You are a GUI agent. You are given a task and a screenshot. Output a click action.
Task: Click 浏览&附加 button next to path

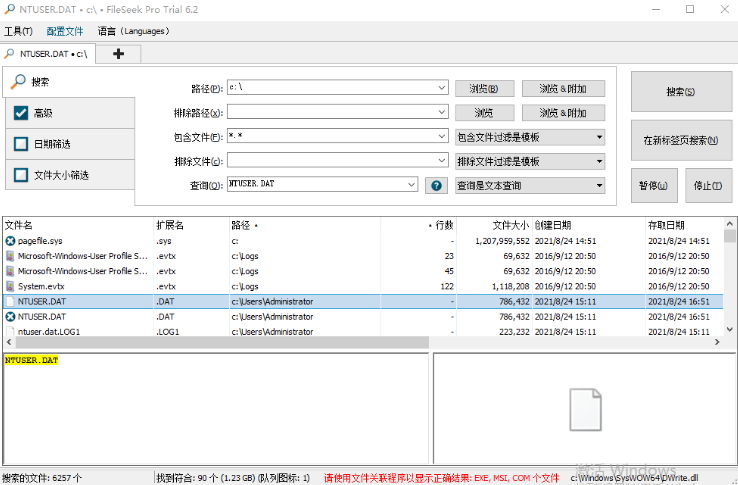pyautogui.click(x=563, y=89)
